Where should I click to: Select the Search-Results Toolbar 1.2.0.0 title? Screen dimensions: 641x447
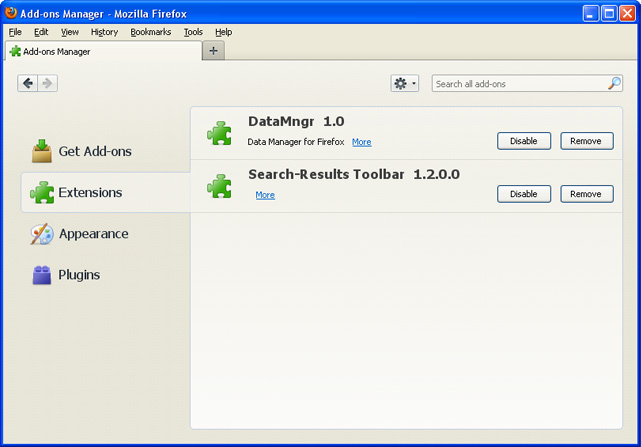click(354, 175)
